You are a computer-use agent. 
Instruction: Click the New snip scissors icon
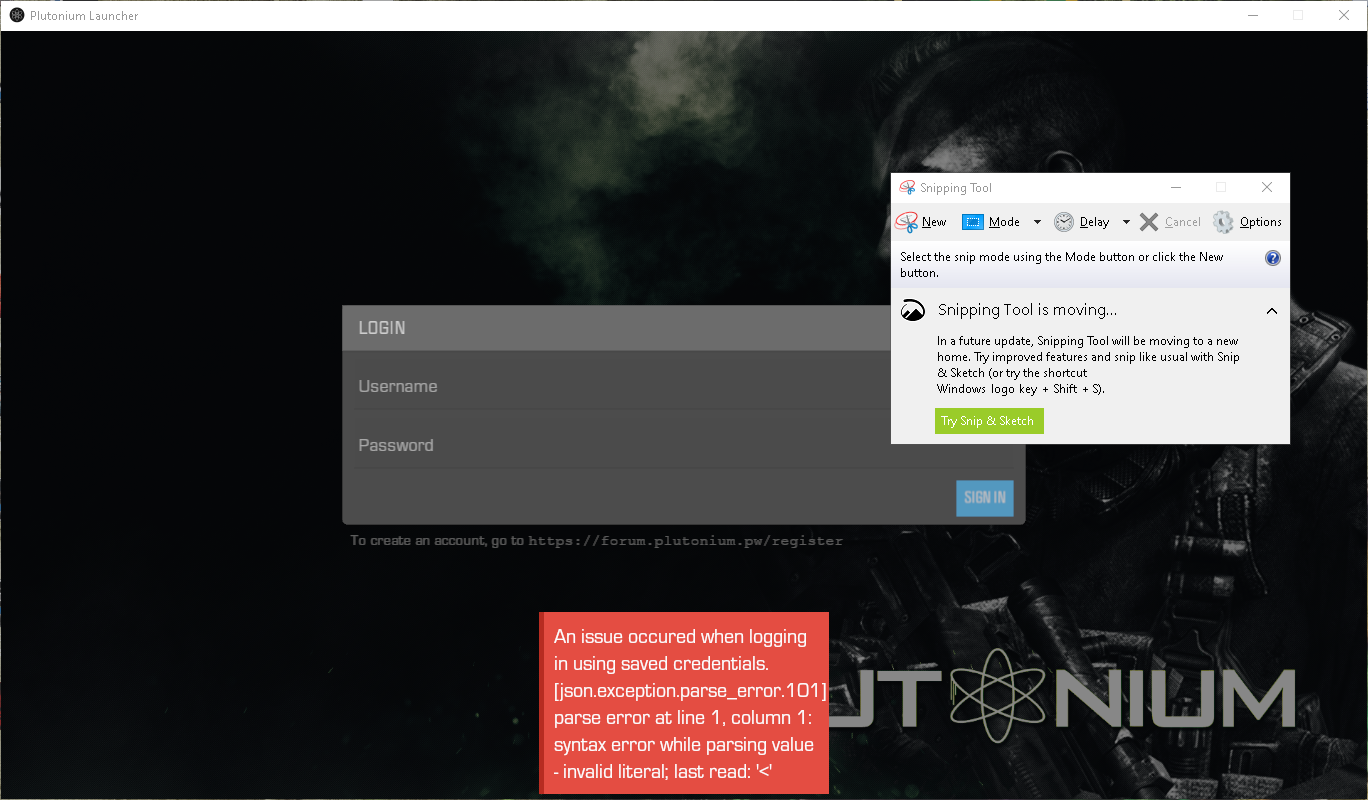(x=907, y=222)
